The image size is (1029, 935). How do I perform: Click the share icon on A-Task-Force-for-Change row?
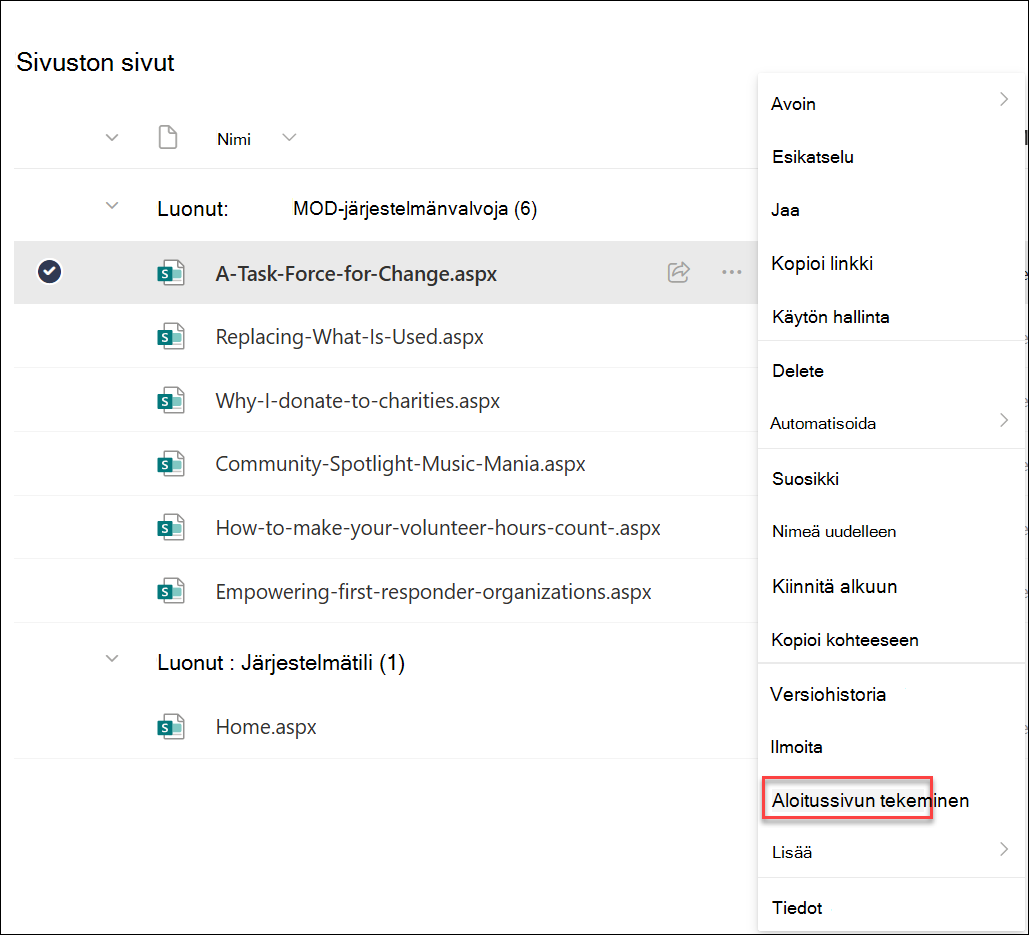click(x=679, y=272)
